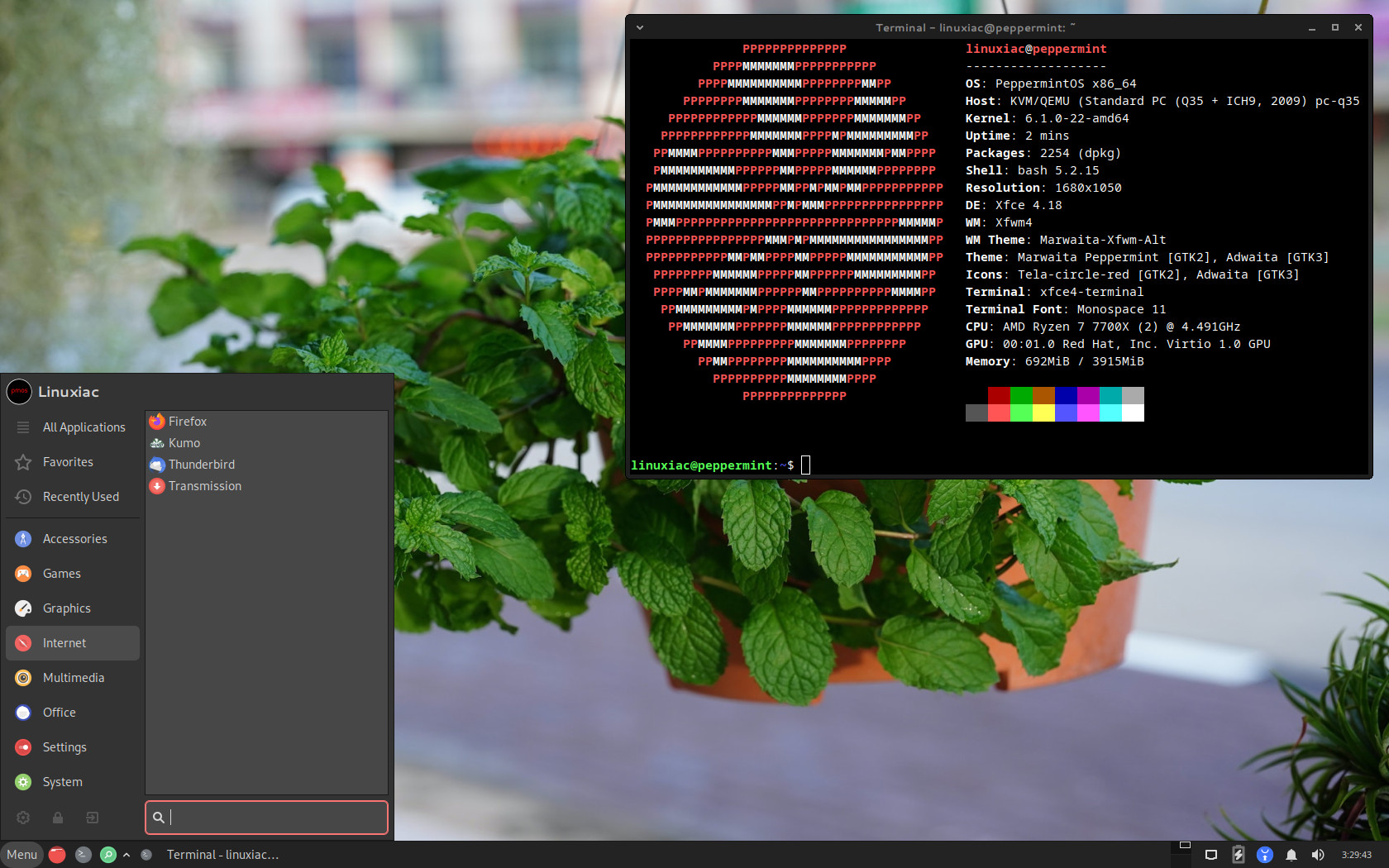Image resolution: width=1389 pixels, height=868 pixels.
Task: Click the cyan color block in terminal
Action: [x=1110, y=413]
